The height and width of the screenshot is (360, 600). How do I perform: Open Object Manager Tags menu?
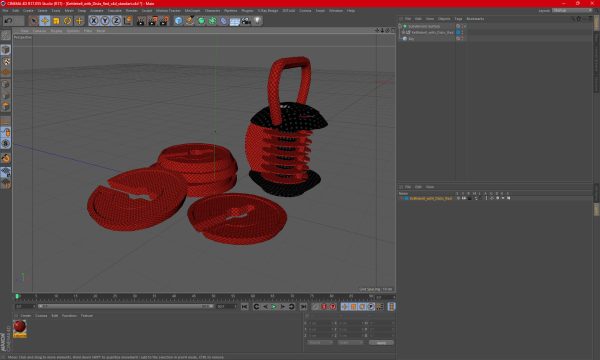click(x=458, y=19)
